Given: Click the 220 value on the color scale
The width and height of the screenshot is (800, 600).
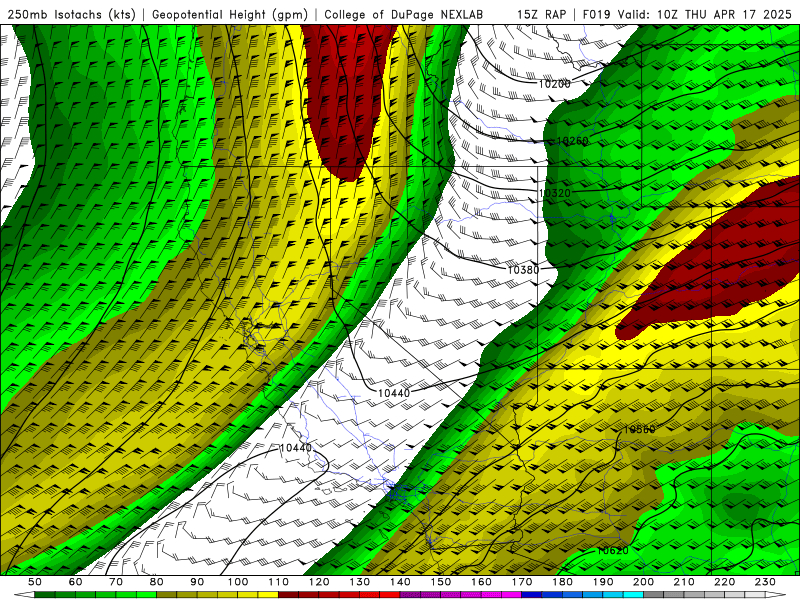Looking at the screenshot, I should pyautogui.click(x=724, y=582).
